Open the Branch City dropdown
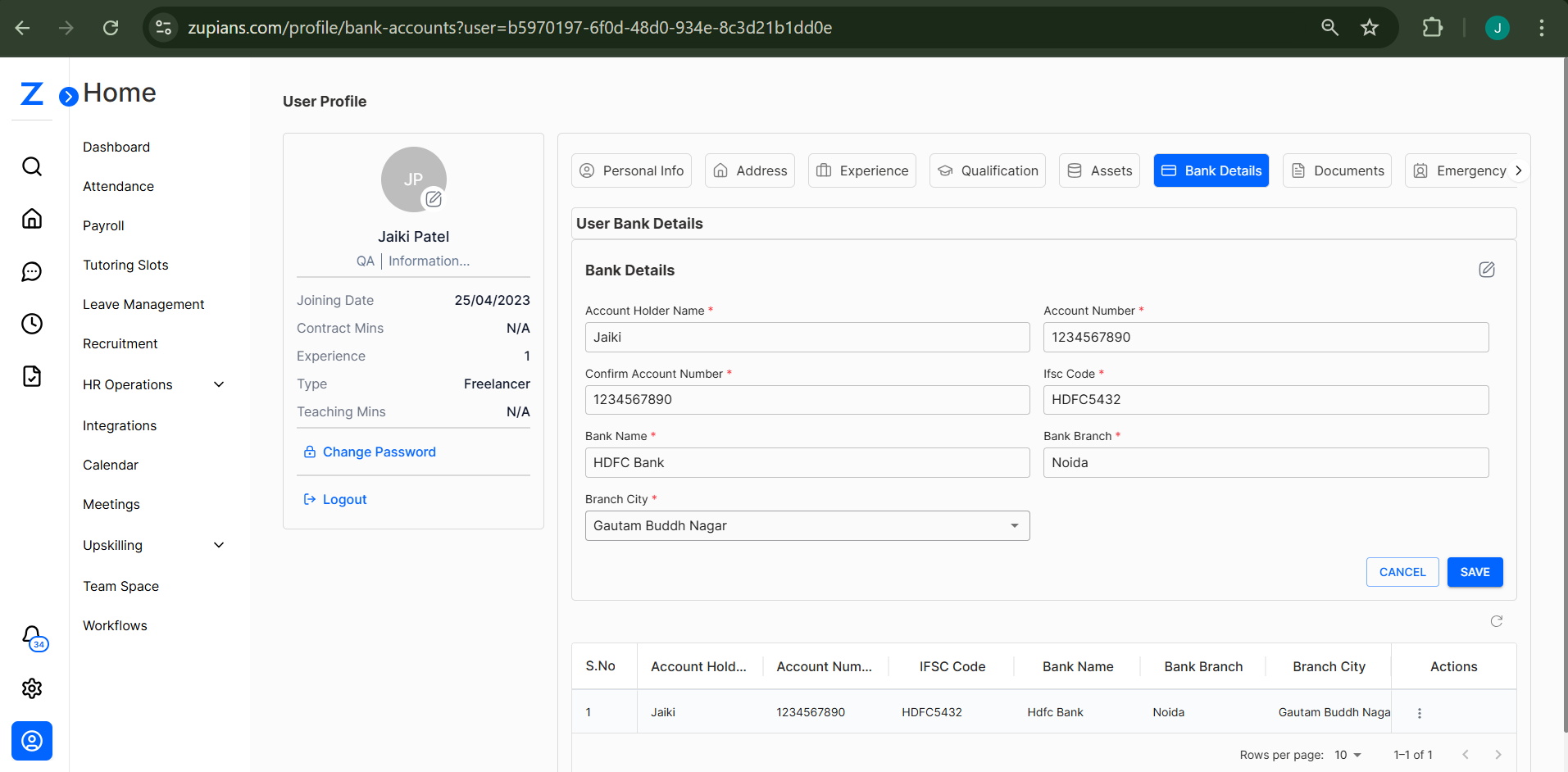The image size is (1568, 772). 807,526
